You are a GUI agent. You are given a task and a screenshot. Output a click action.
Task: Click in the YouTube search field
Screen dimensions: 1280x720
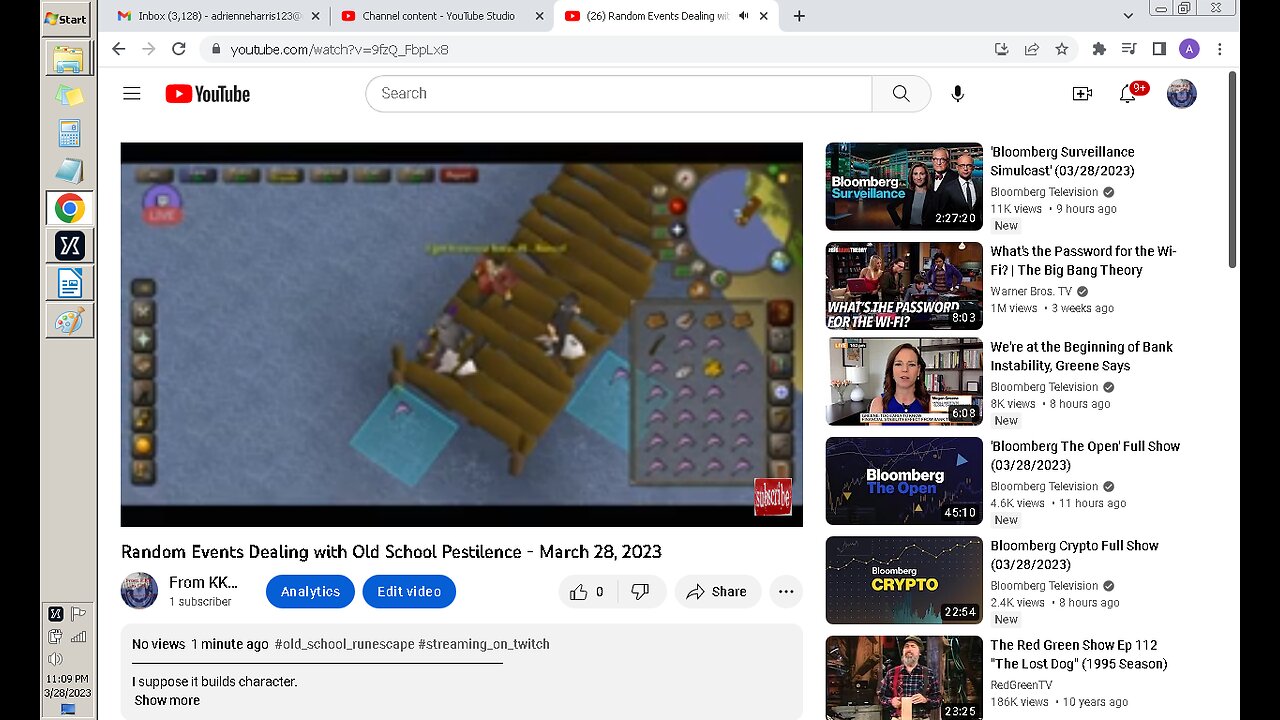(x=620, y=93)
